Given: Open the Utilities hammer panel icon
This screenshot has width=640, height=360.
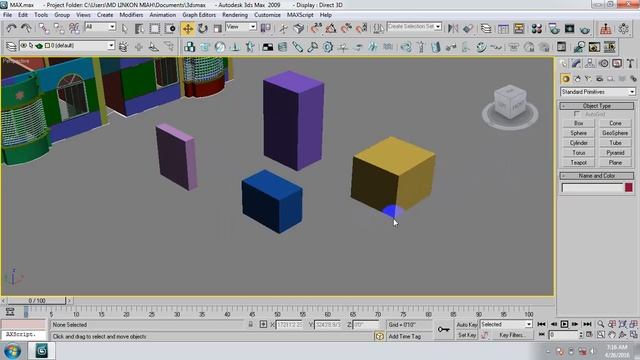Looking at the screenshot, I should (631, 63).
